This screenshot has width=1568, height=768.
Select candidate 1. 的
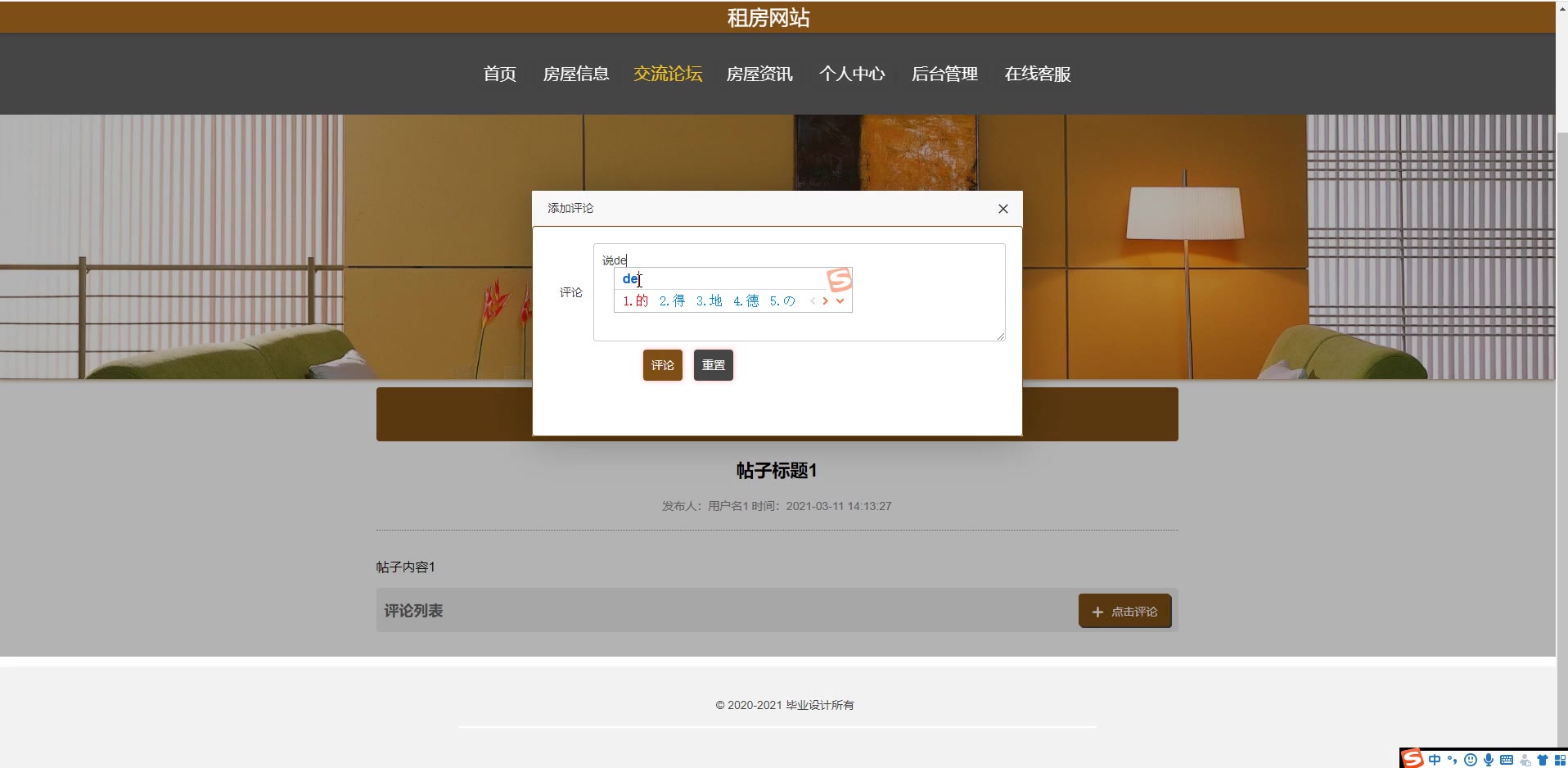tap(636, 300)
